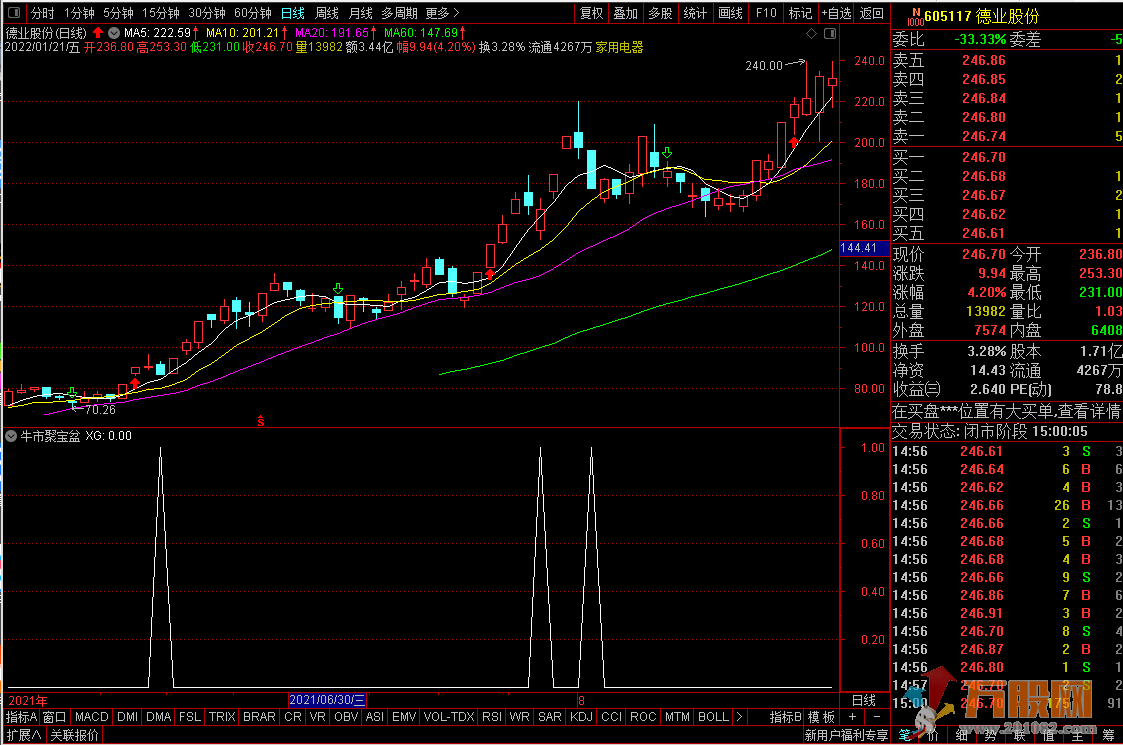Image resolution: width=1123 pixels, height=745 pixels.
Task: Select the DMI indicator tab
Action: [x=127, y=716]
